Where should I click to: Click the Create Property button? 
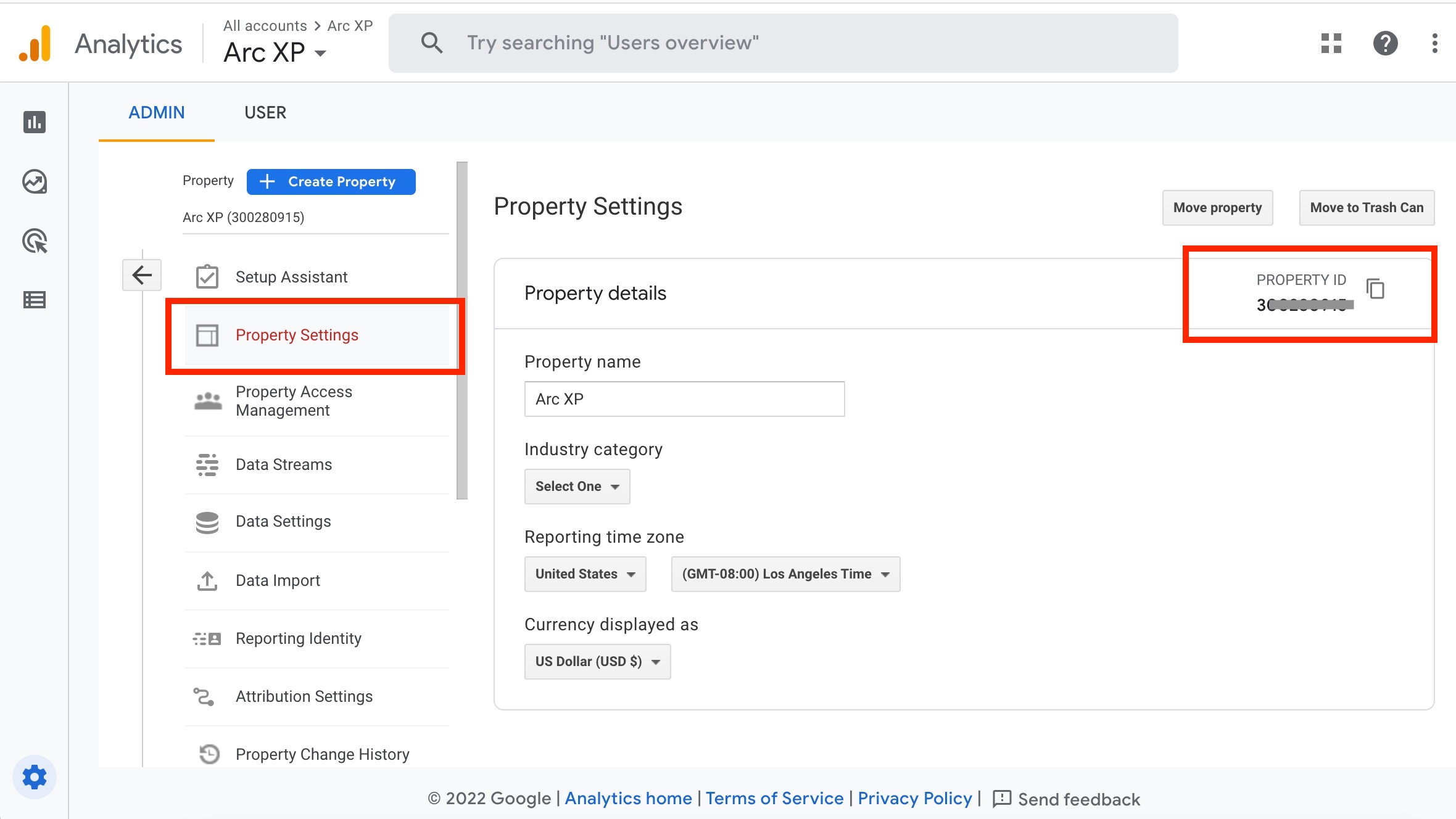(x=331, y=182)
